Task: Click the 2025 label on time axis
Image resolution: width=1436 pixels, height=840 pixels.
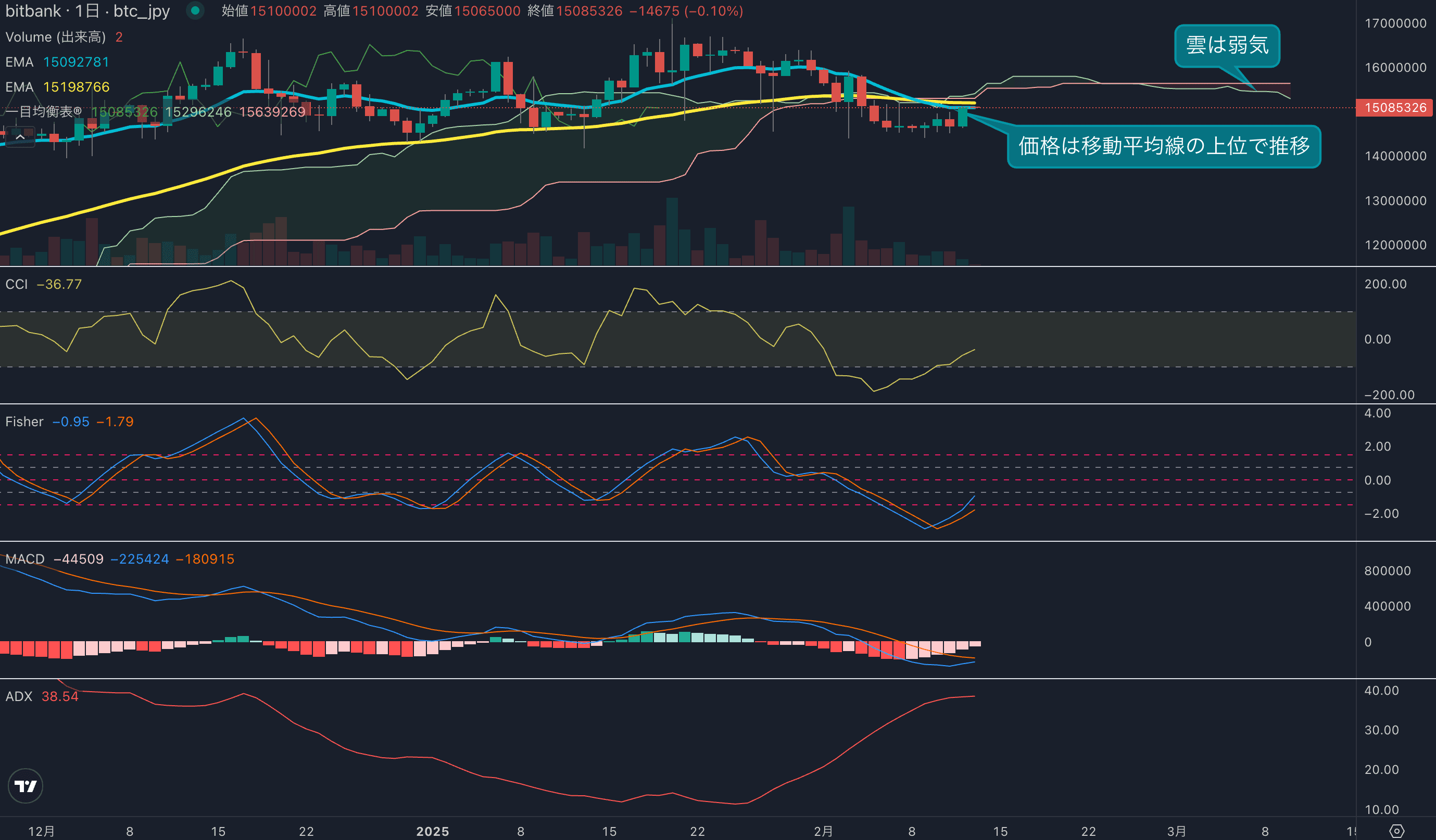Action: pos(433,831)
